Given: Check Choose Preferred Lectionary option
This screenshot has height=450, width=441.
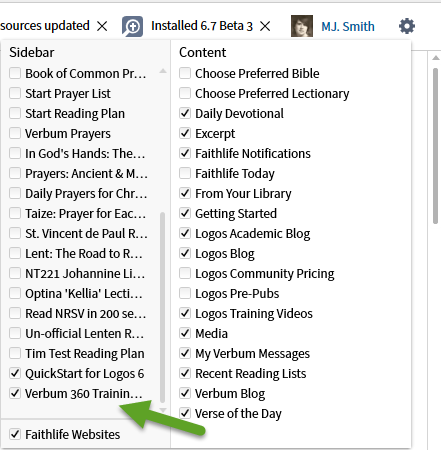Looking at the screenshot, I should [x=185, y=93].
